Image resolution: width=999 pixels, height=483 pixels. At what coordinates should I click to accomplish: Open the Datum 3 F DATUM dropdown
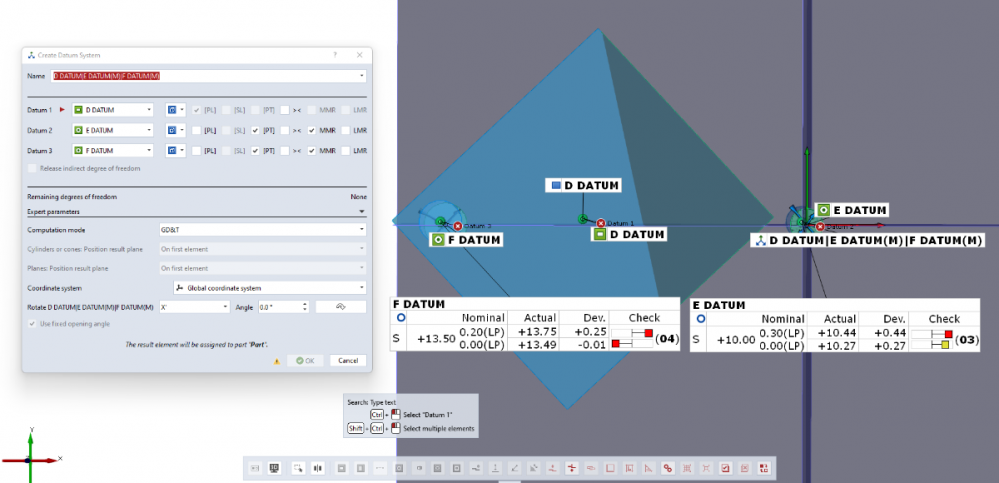click(112, 151)
